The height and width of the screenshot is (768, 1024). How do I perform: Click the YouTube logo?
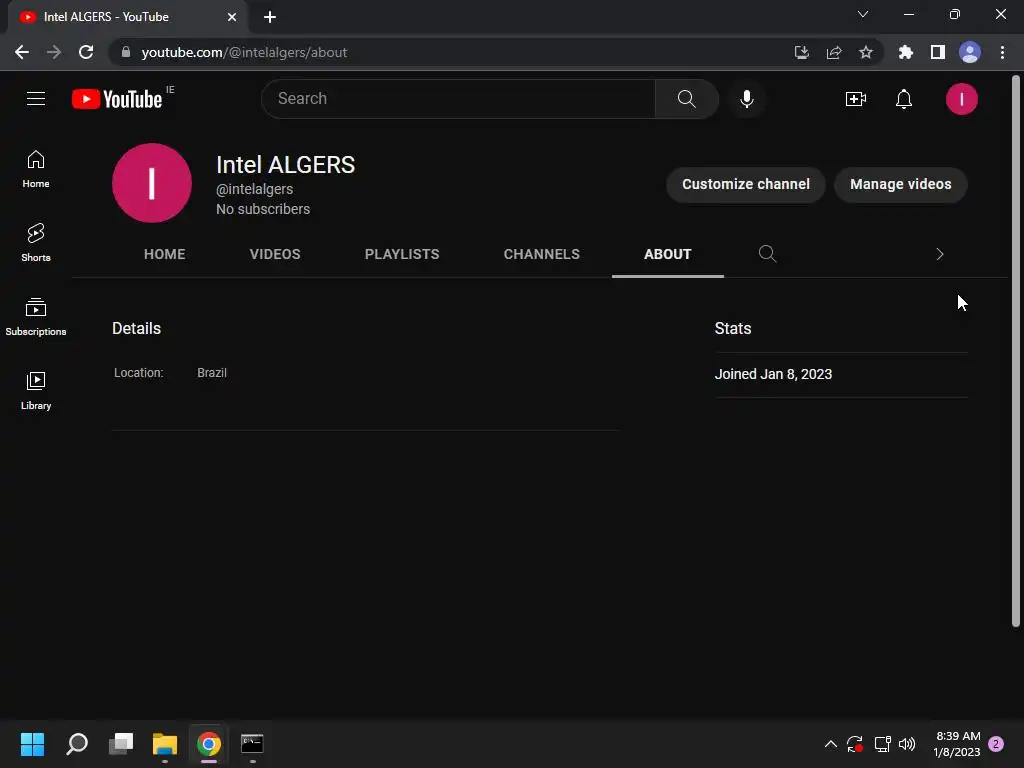[x=118, y=99]
